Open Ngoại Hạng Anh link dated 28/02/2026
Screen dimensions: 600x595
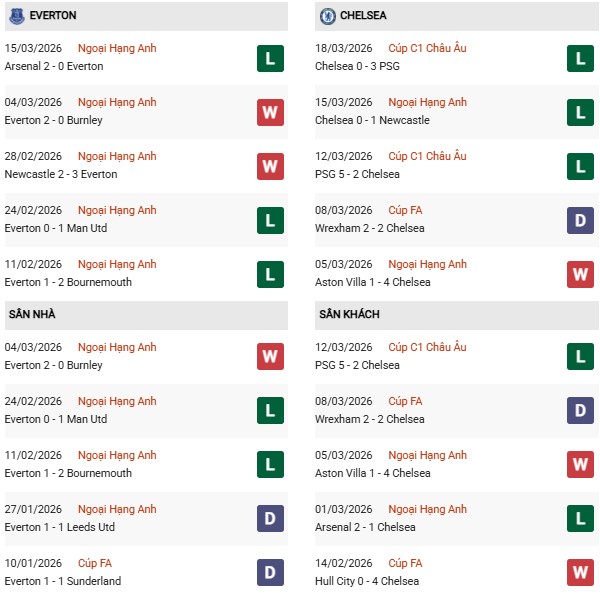(117, 156)
